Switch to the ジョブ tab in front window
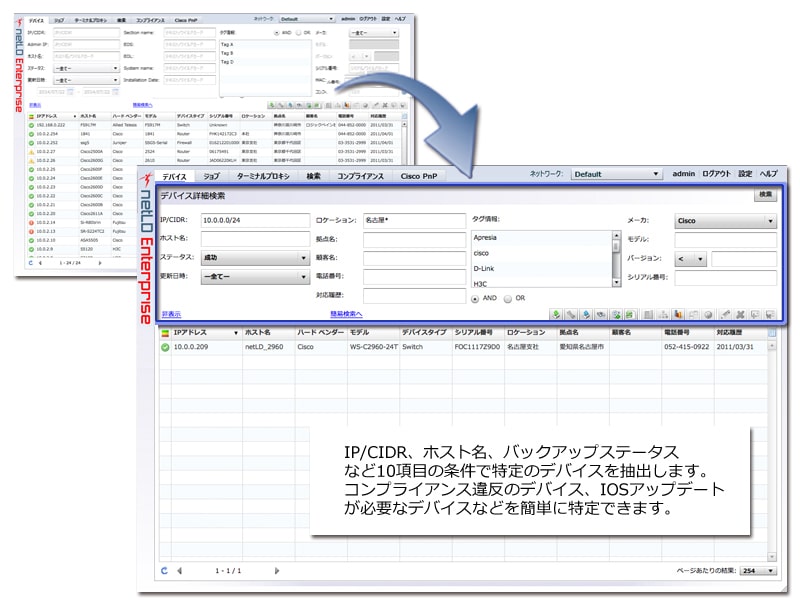800x600 pixels. [x=211, y=177]
